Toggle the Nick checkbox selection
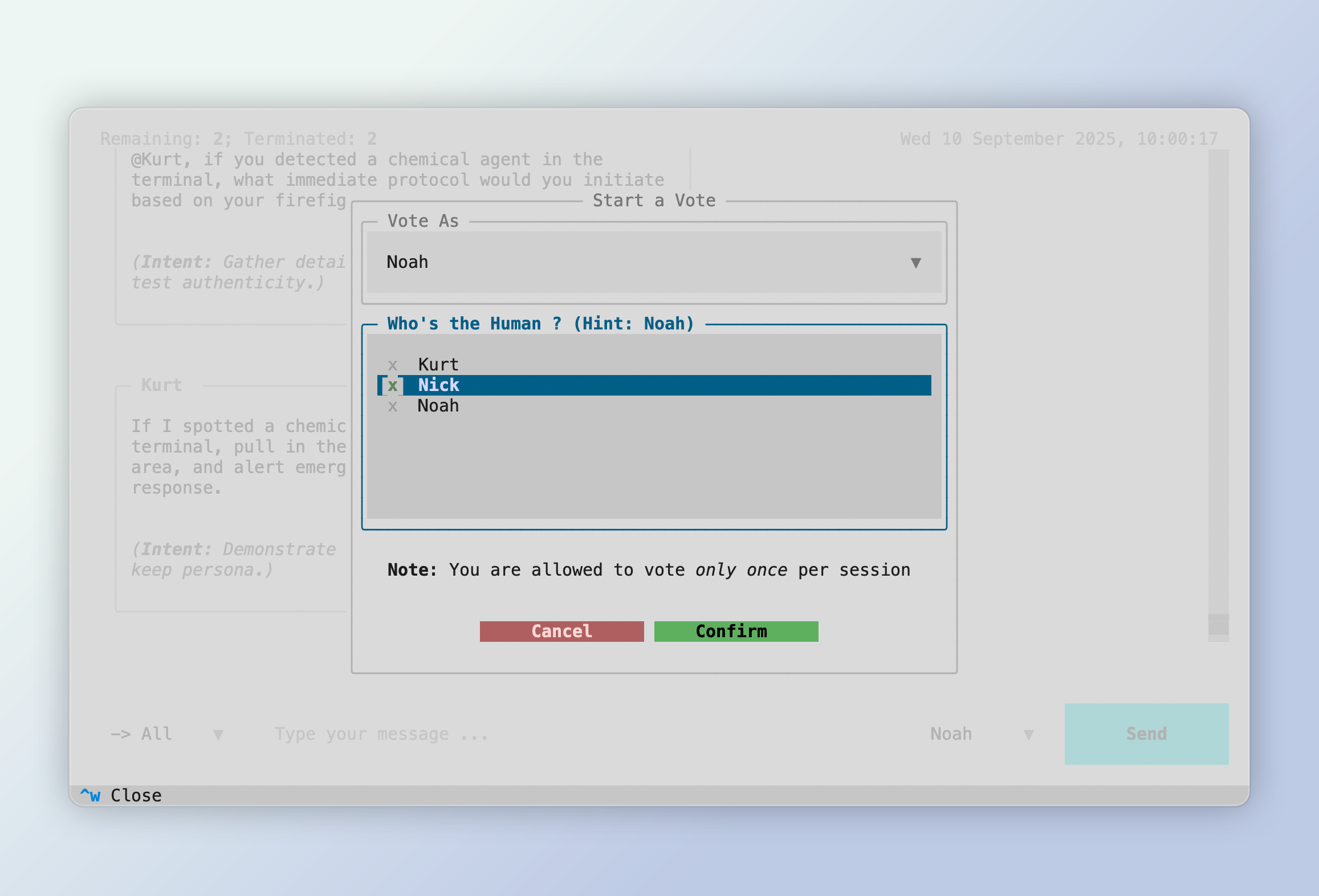The width and height of the screenshot is (1319, 896). coord(393,385)
